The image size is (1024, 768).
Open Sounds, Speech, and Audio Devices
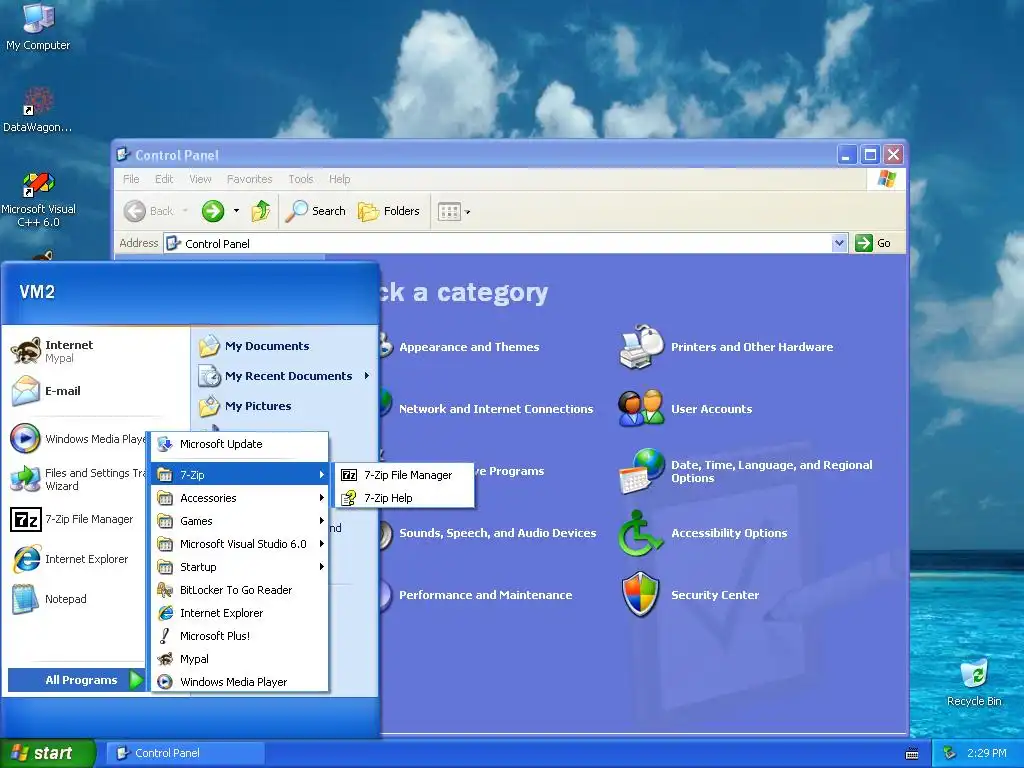click(x=497, y=533)
